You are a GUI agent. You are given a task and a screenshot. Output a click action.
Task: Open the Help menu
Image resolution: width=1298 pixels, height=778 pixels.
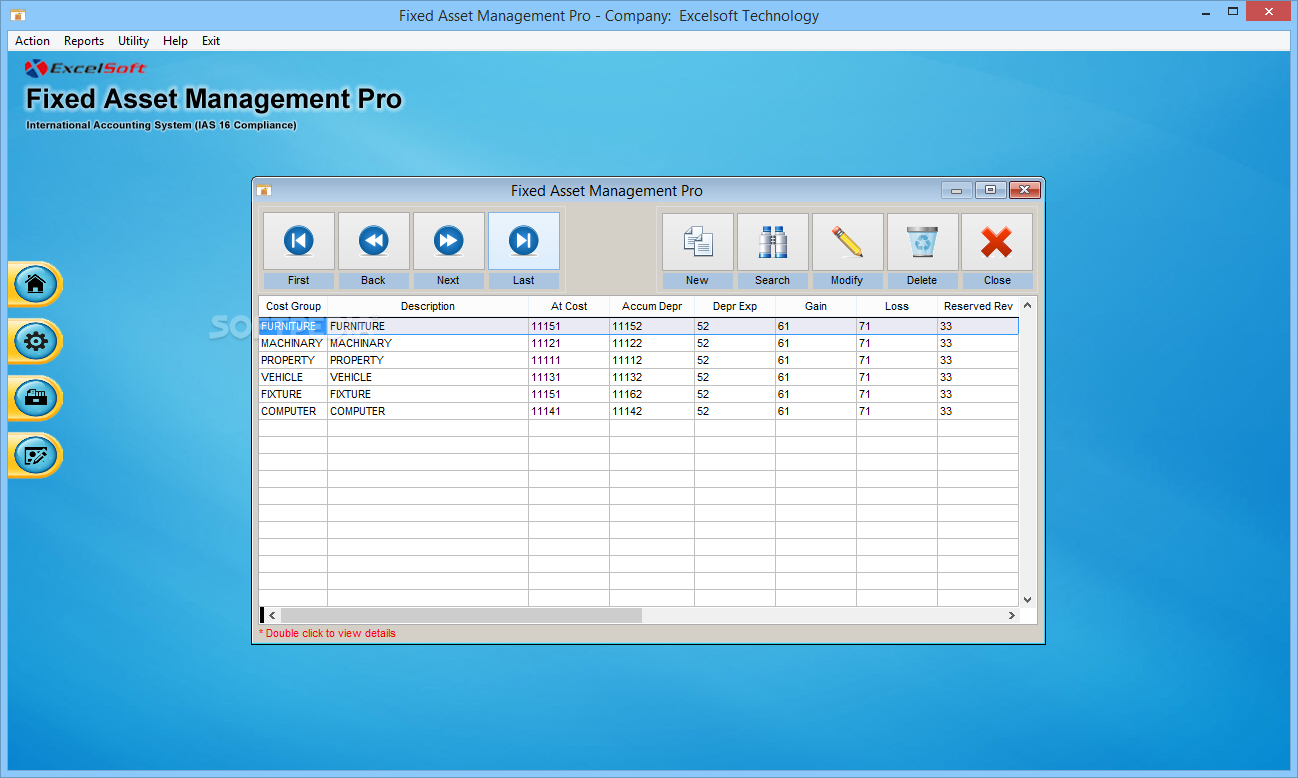click(x=175, y=41)
